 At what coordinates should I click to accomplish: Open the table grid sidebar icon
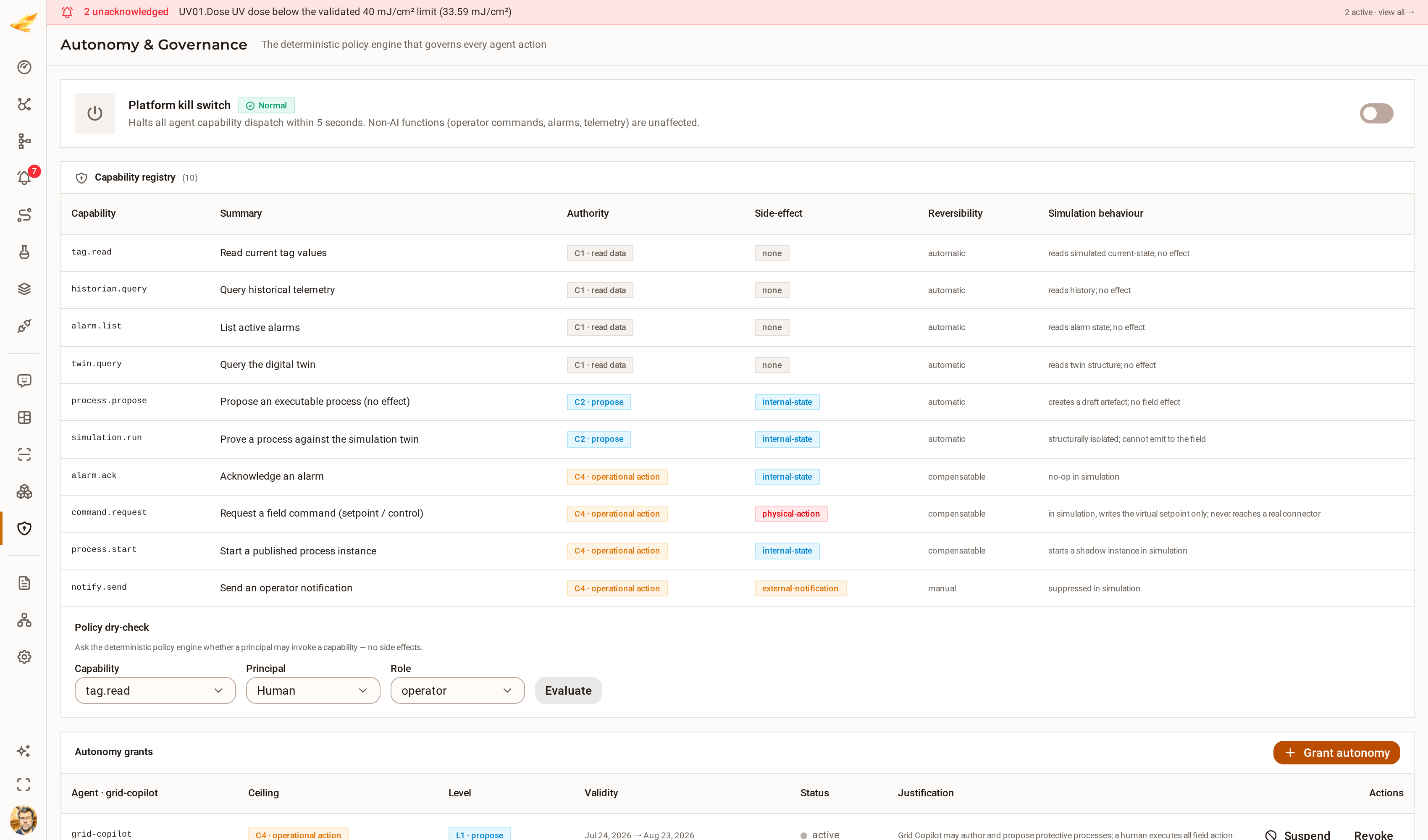[x=24, y=417]
